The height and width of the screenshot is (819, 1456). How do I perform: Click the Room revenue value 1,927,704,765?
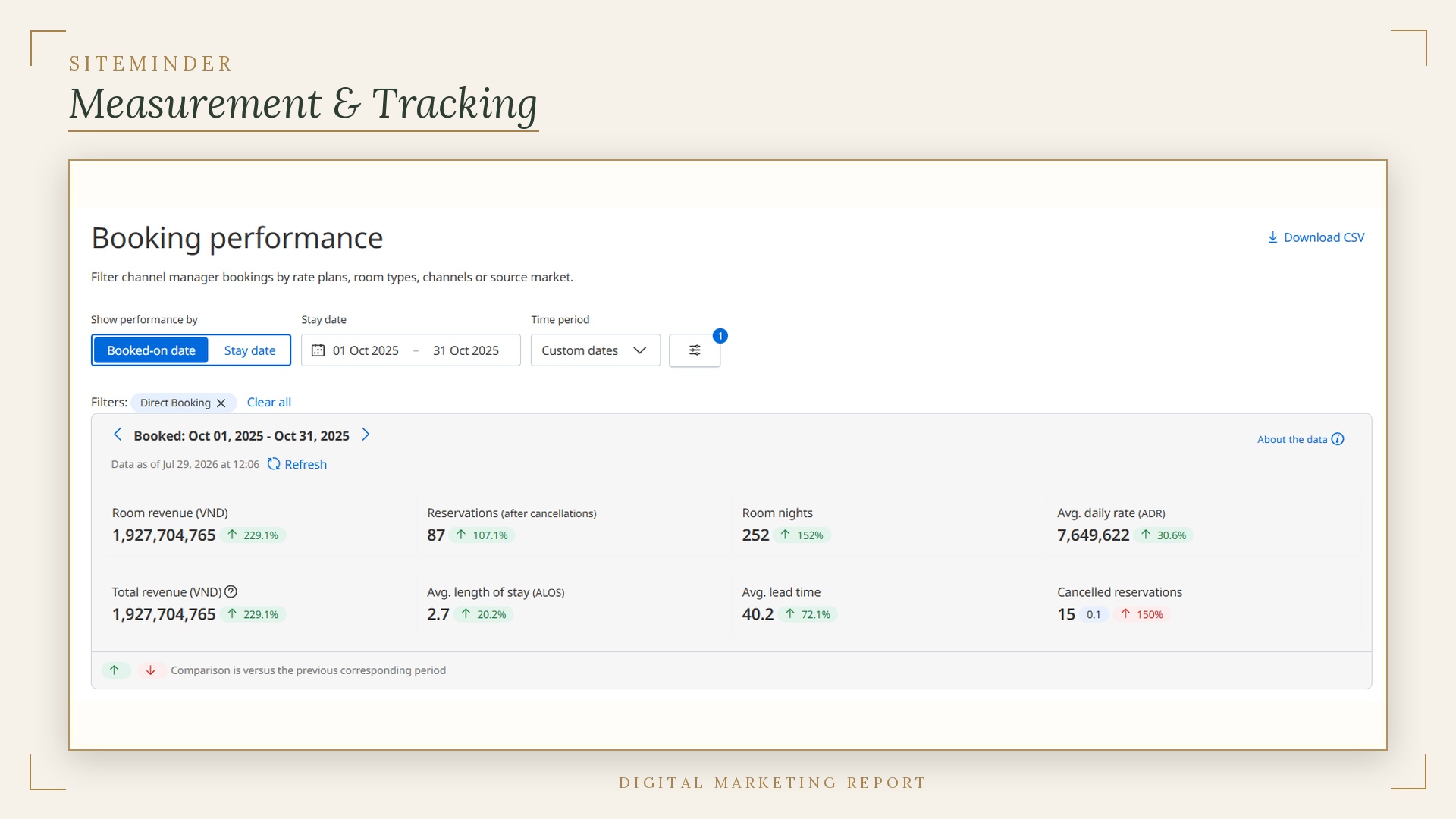[164, 535]
